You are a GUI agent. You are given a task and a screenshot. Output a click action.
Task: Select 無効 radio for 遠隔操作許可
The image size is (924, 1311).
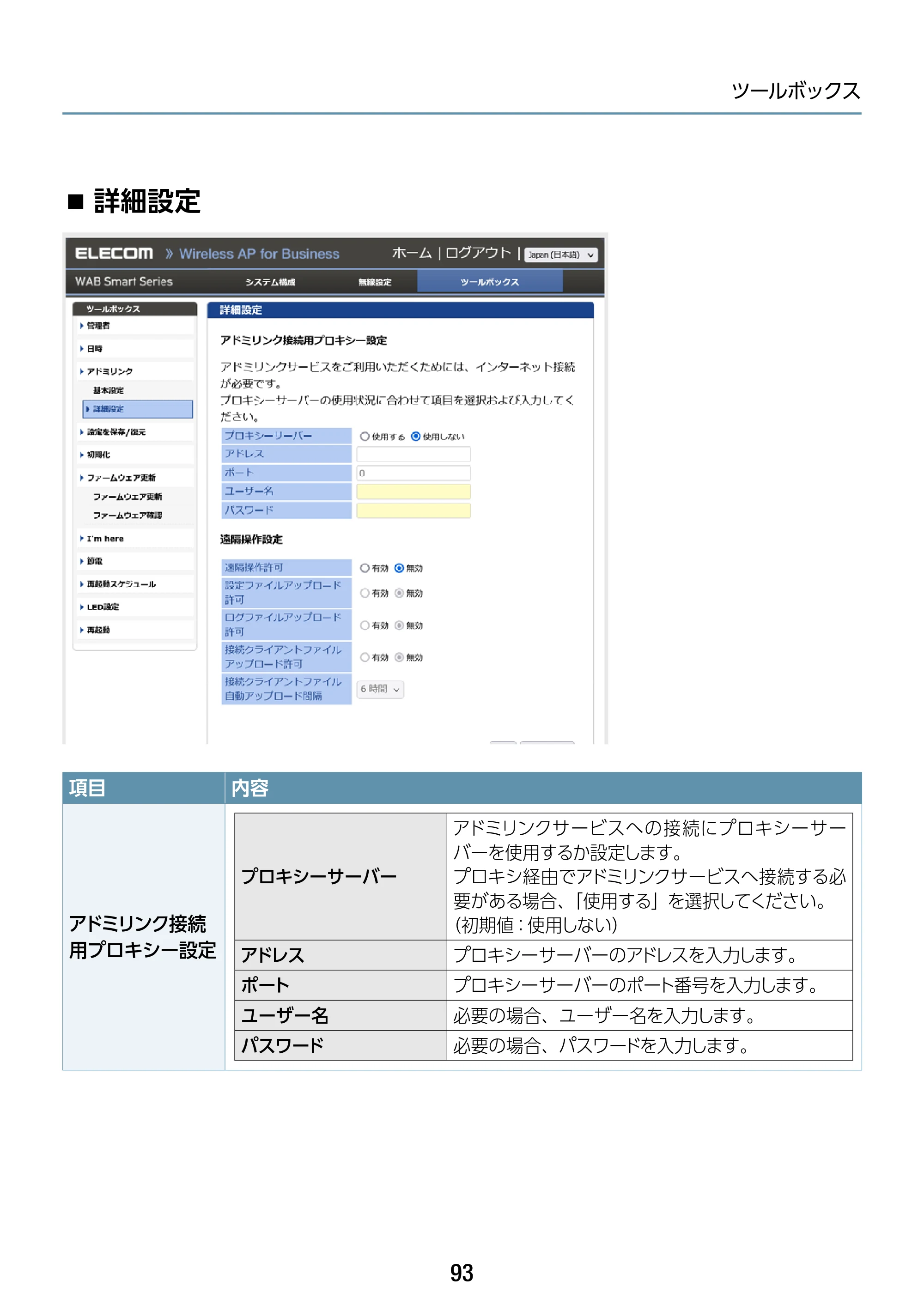click(x=399, y=568)
